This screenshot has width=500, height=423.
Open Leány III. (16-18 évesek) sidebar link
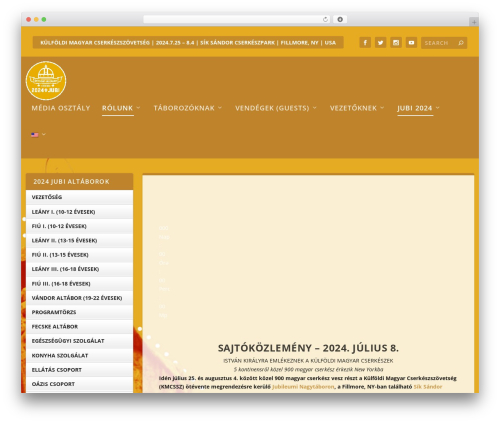coord(79,269)
